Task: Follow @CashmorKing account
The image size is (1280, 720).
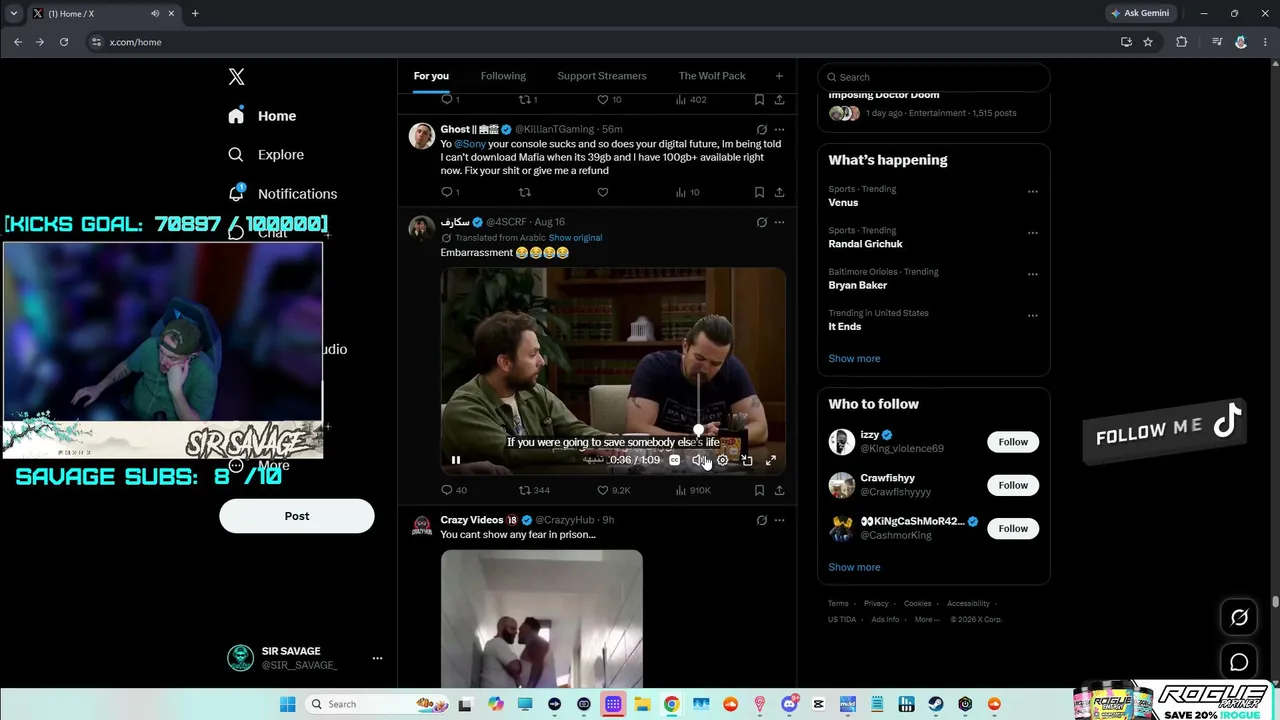Action: click(1013, 528)
